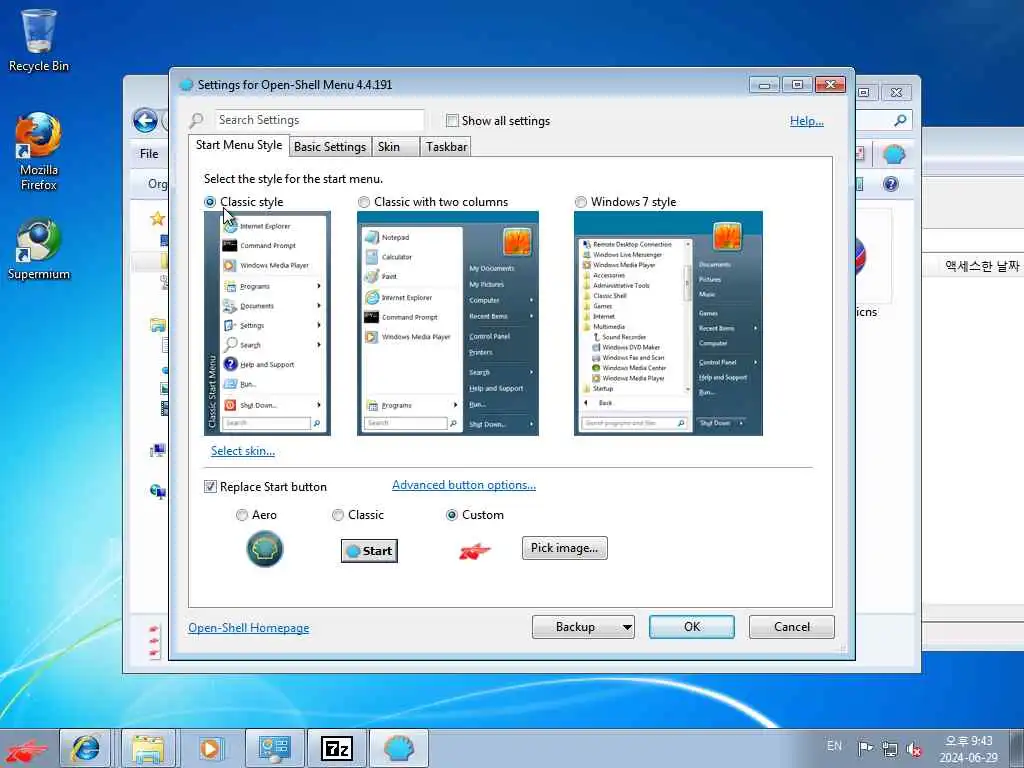The height and width of the screenshot is (768, 1024).
Task: Click the red custom Start button
Action: point(25,749)
